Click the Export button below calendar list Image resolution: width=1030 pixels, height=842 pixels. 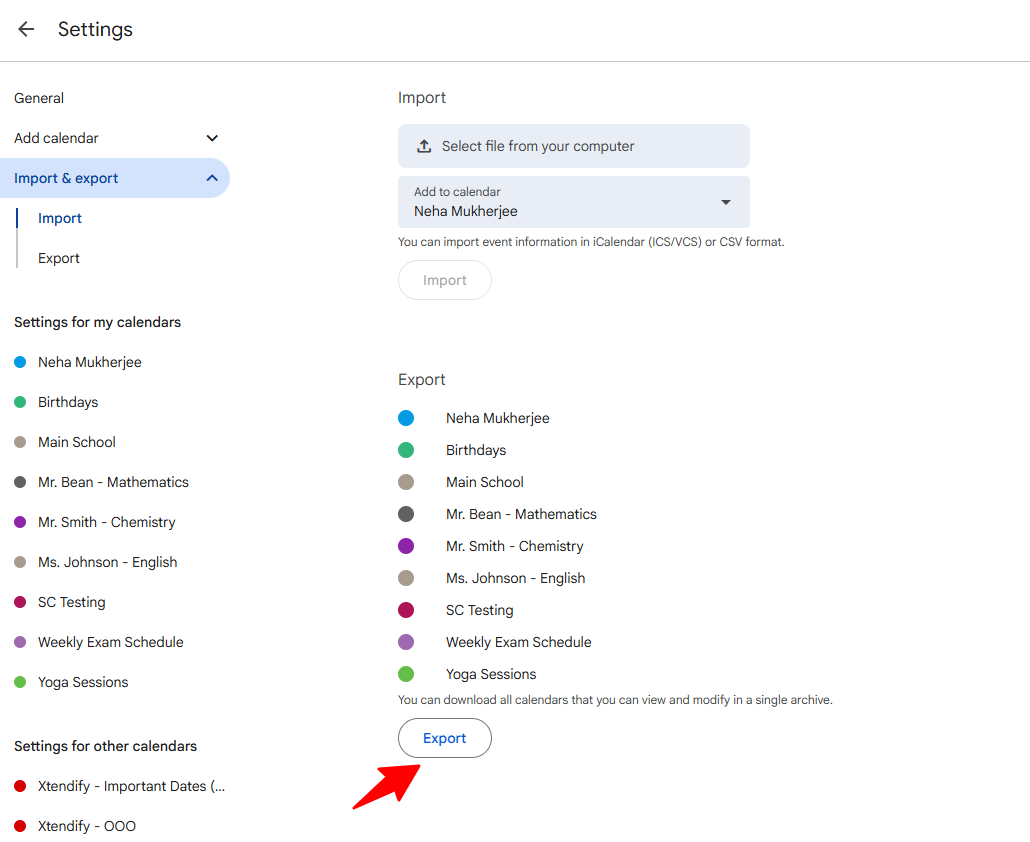(x=445, y=738)
